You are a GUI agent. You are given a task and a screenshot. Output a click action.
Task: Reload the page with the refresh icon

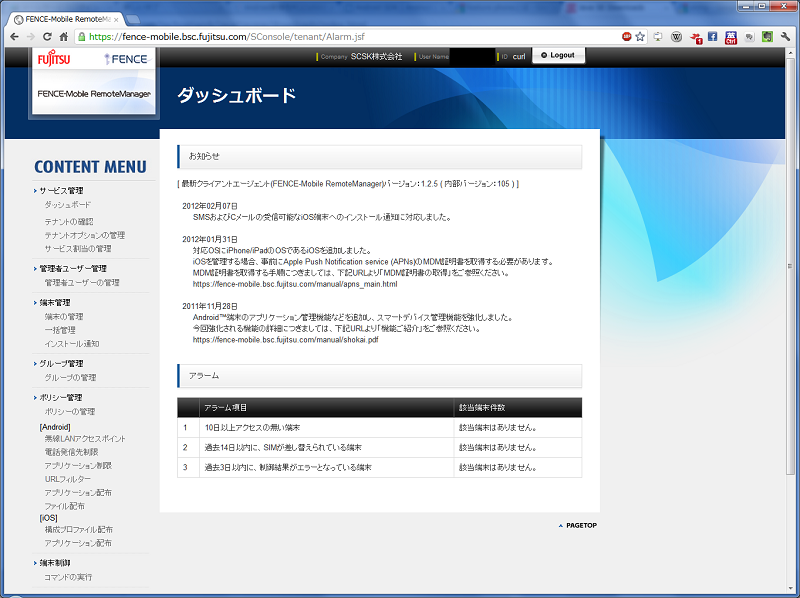[x=47, y=37]
